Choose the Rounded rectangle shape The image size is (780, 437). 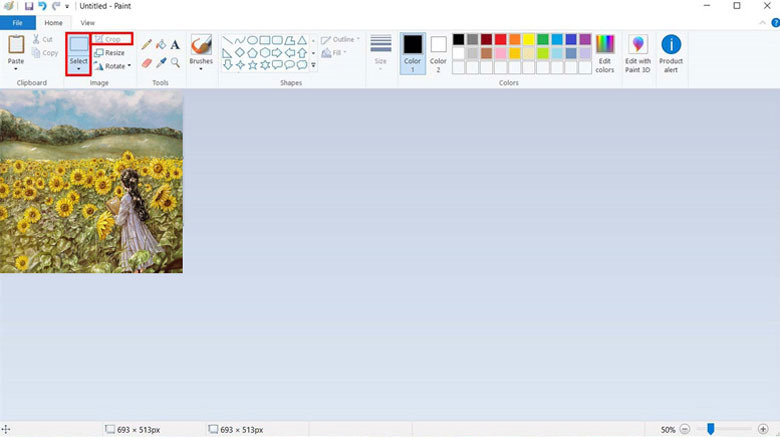277,40
